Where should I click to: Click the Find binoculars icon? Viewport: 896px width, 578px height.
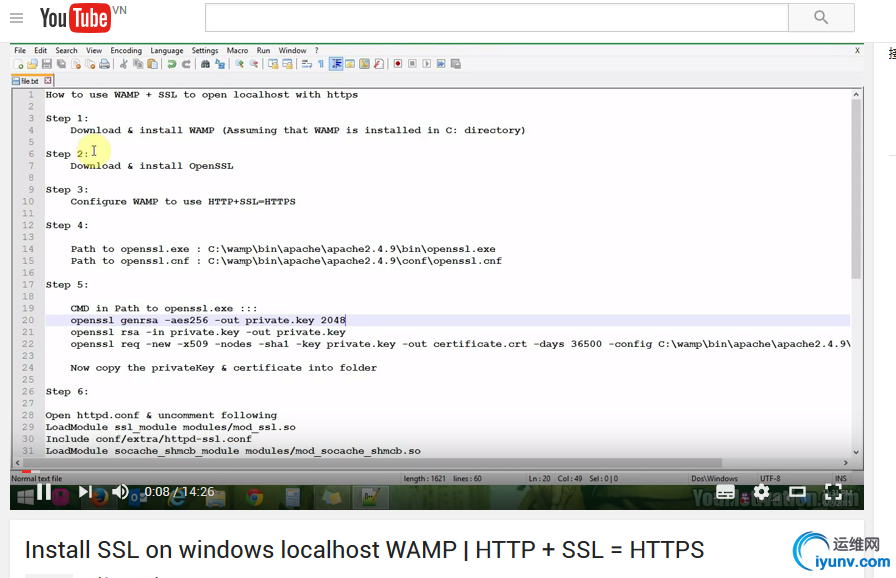(205, 64)
